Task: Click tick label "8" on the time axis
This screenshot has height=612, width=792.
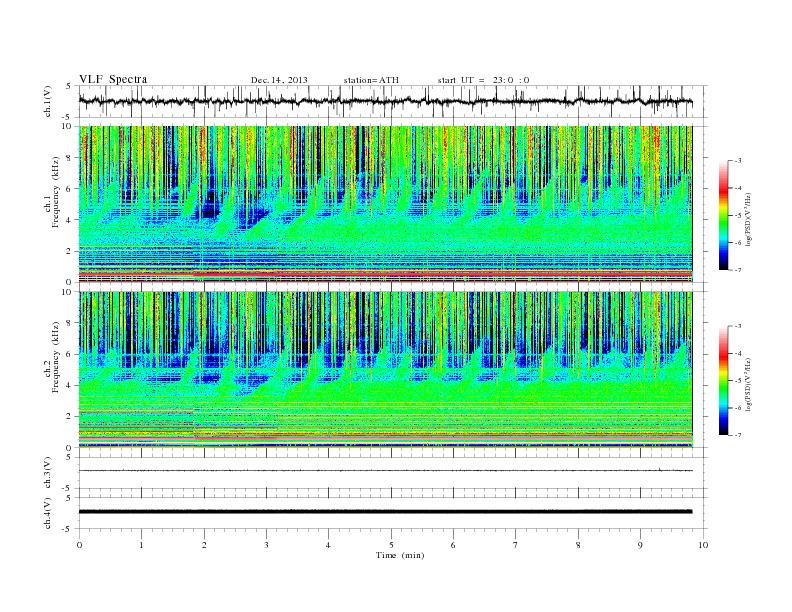Action: tap(578, 545)
